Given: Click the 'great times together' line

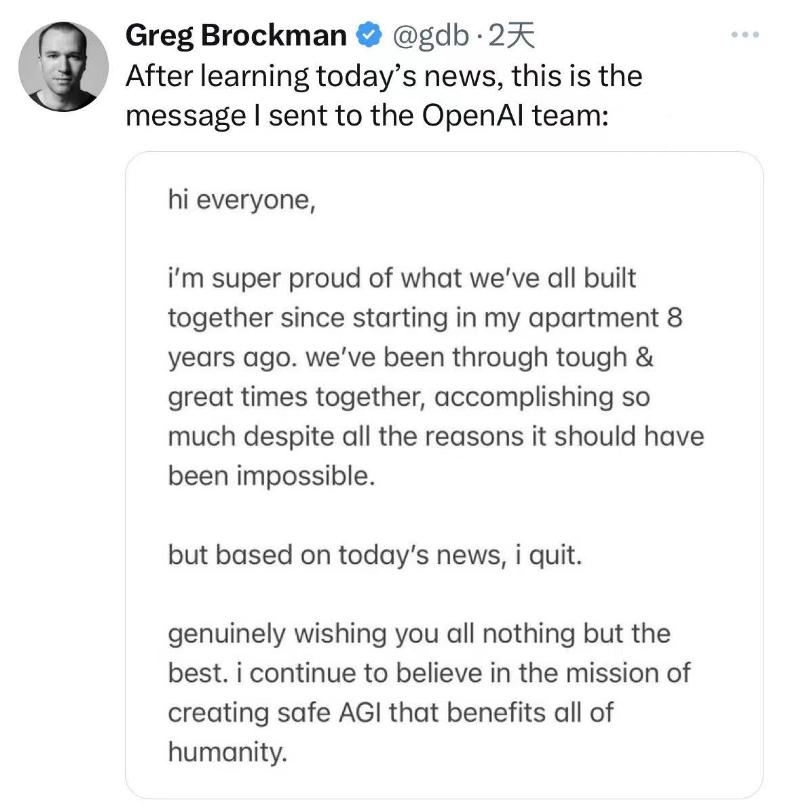Looking at the screenshot, I should click(x=409, y=397).
